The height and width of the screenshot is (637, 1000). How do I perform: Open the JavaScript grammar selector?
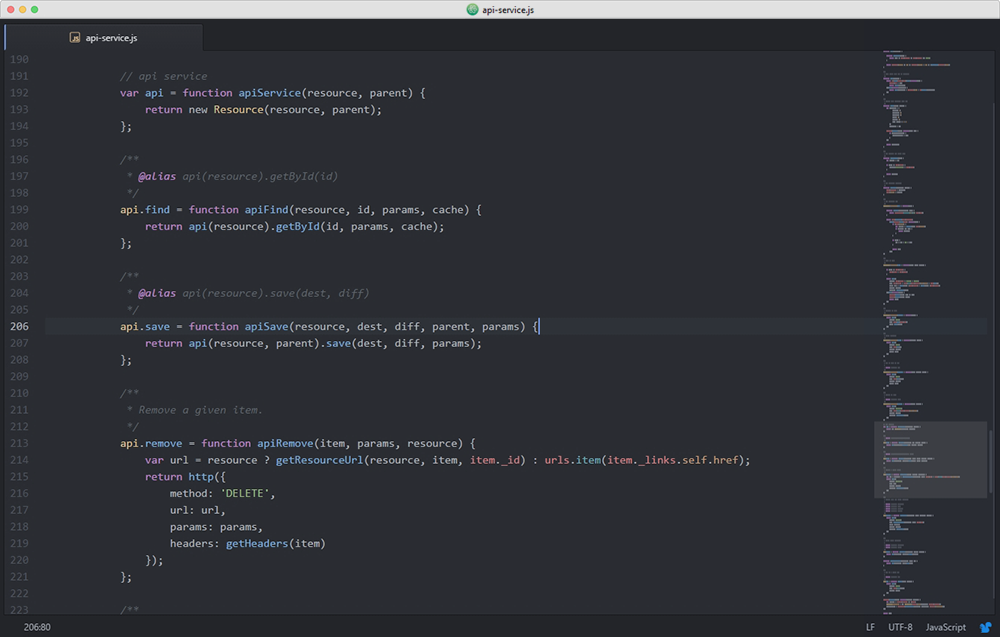click(945, 627)
